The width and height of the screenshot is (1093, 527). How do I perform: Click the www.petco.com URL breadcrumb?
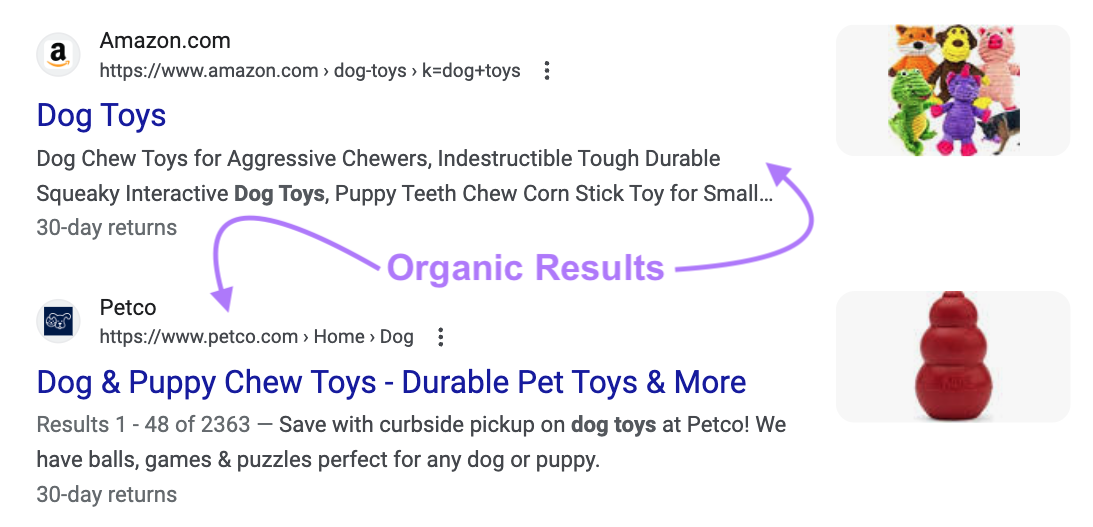[x=199, y=337]
